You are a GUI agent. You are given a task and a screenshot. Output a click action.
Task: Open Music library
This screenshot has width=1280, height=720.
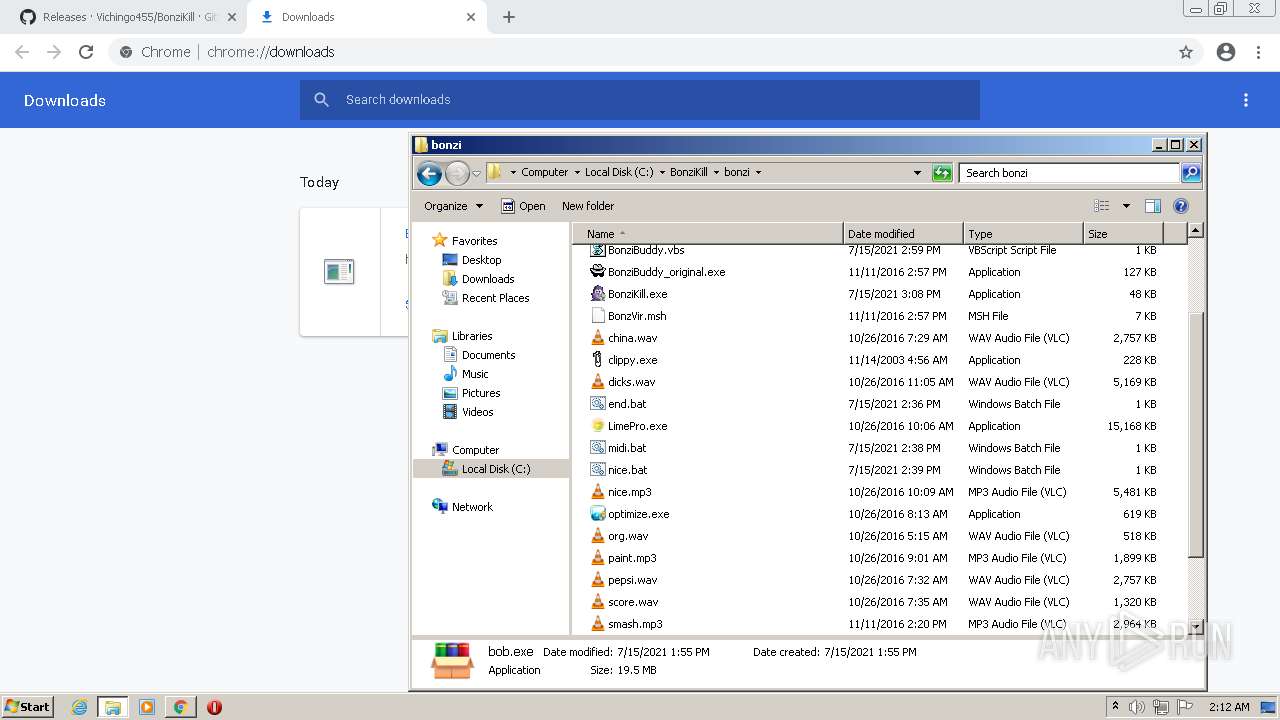pyautogui.click(x=475, y=374)
